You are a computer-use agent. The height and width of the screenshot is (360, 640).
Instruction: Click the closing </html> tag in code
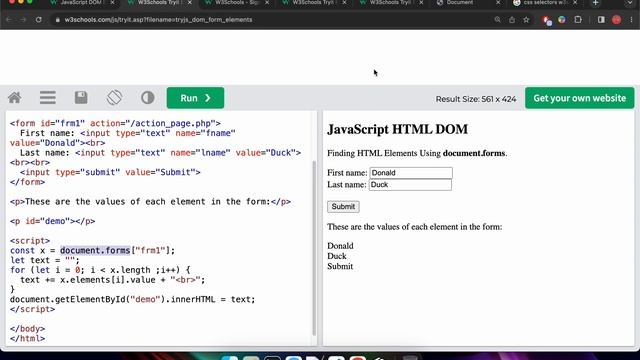point(28,338)
